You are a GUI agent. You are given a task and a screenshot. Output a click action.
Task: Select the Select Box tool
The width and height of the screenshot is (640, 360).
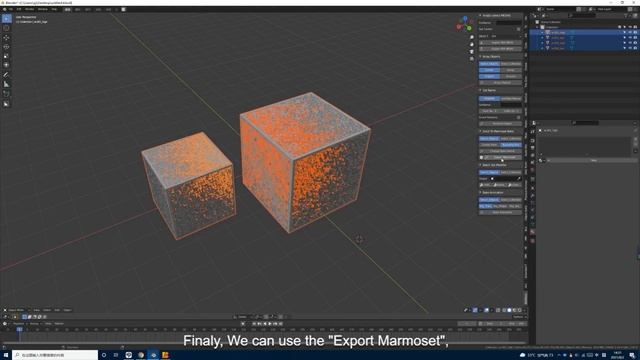click(x=6, y=19)
